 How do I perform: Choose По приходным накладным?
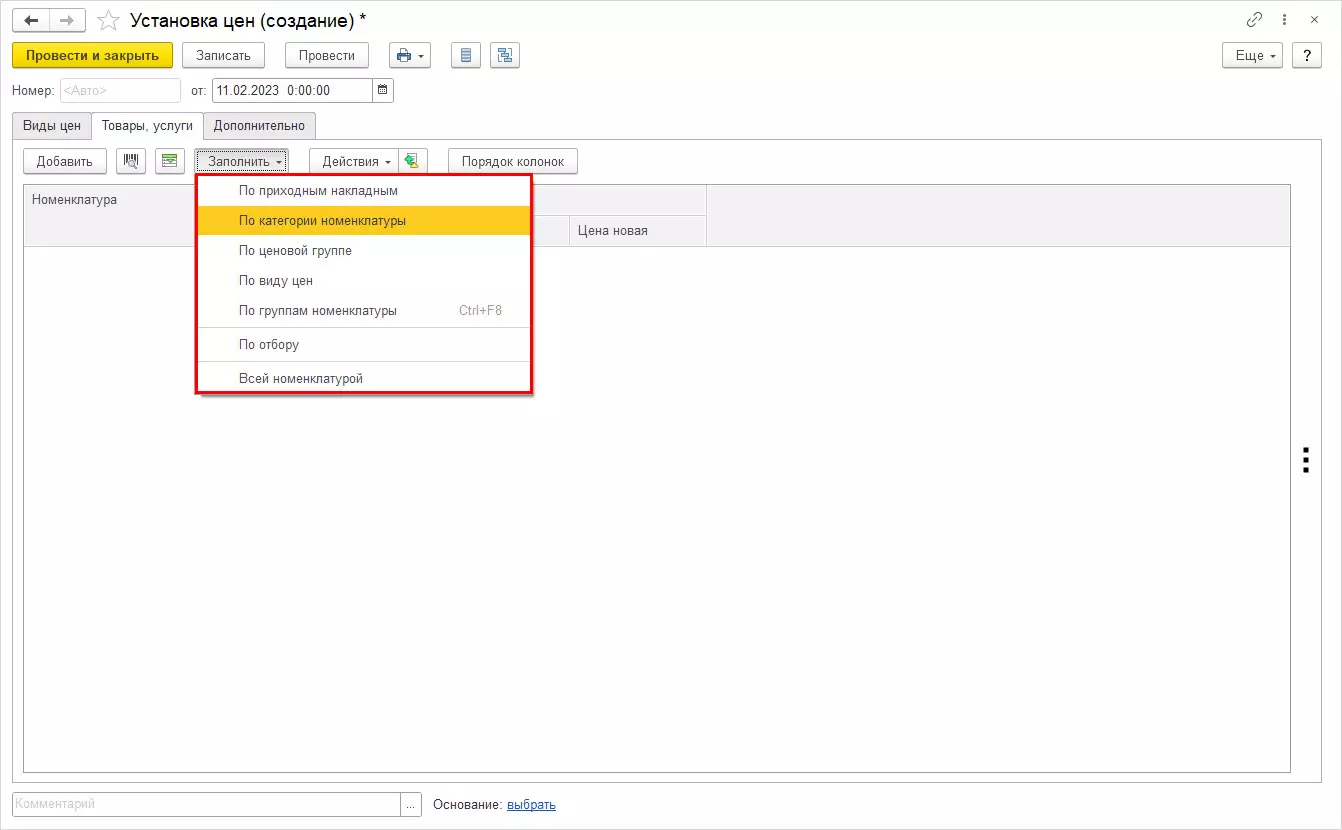(x=364, y=190)
